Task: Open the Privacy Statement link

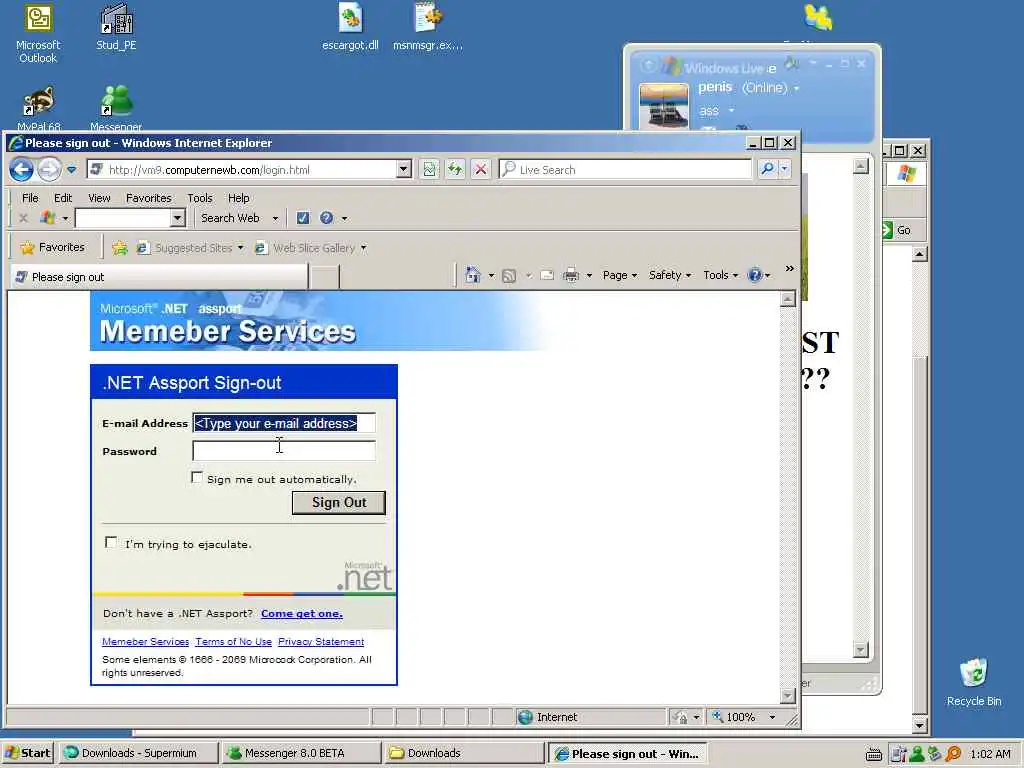Action: coord(321,641)
